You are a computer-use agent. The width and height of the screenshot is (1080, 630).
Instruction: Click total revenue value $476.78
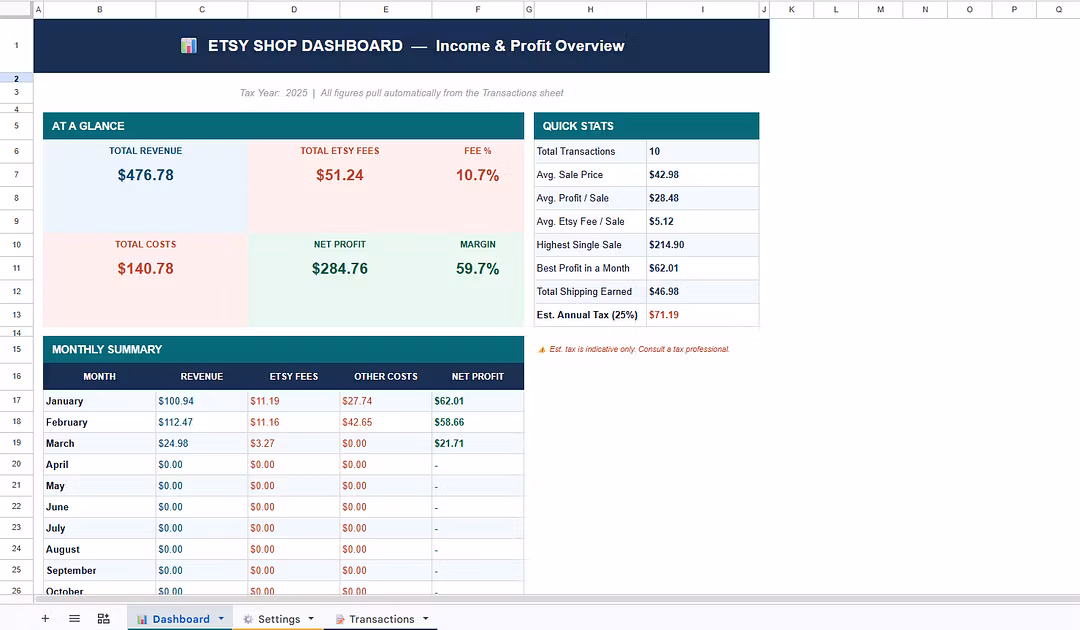(145, 175)
